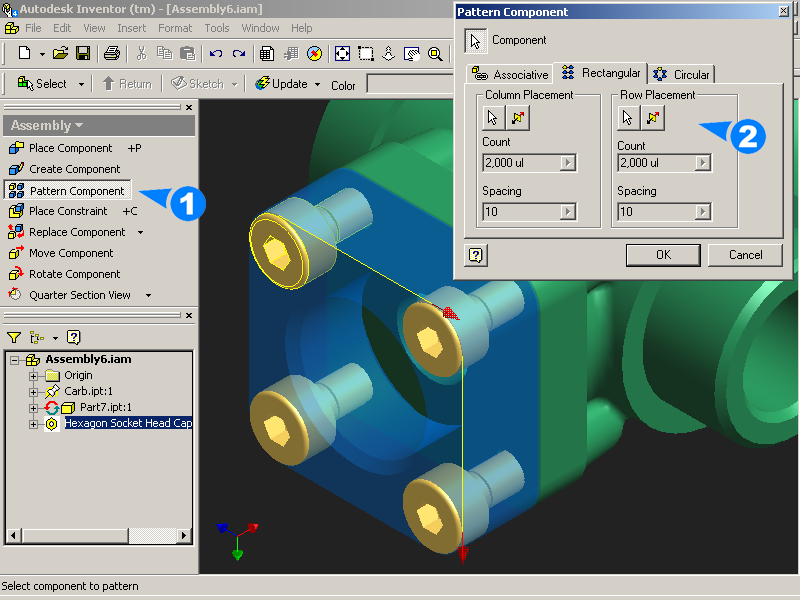Click the Color combo box field
Image resolution: width=800 pixels, height=600 pixels.
pos(410,84)
